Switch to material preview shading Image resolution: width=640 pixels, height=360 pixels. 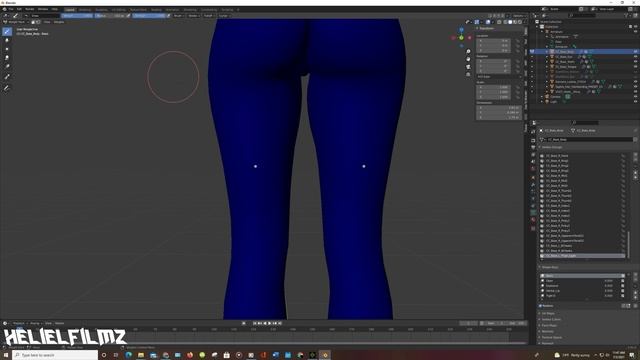[515, 22]
